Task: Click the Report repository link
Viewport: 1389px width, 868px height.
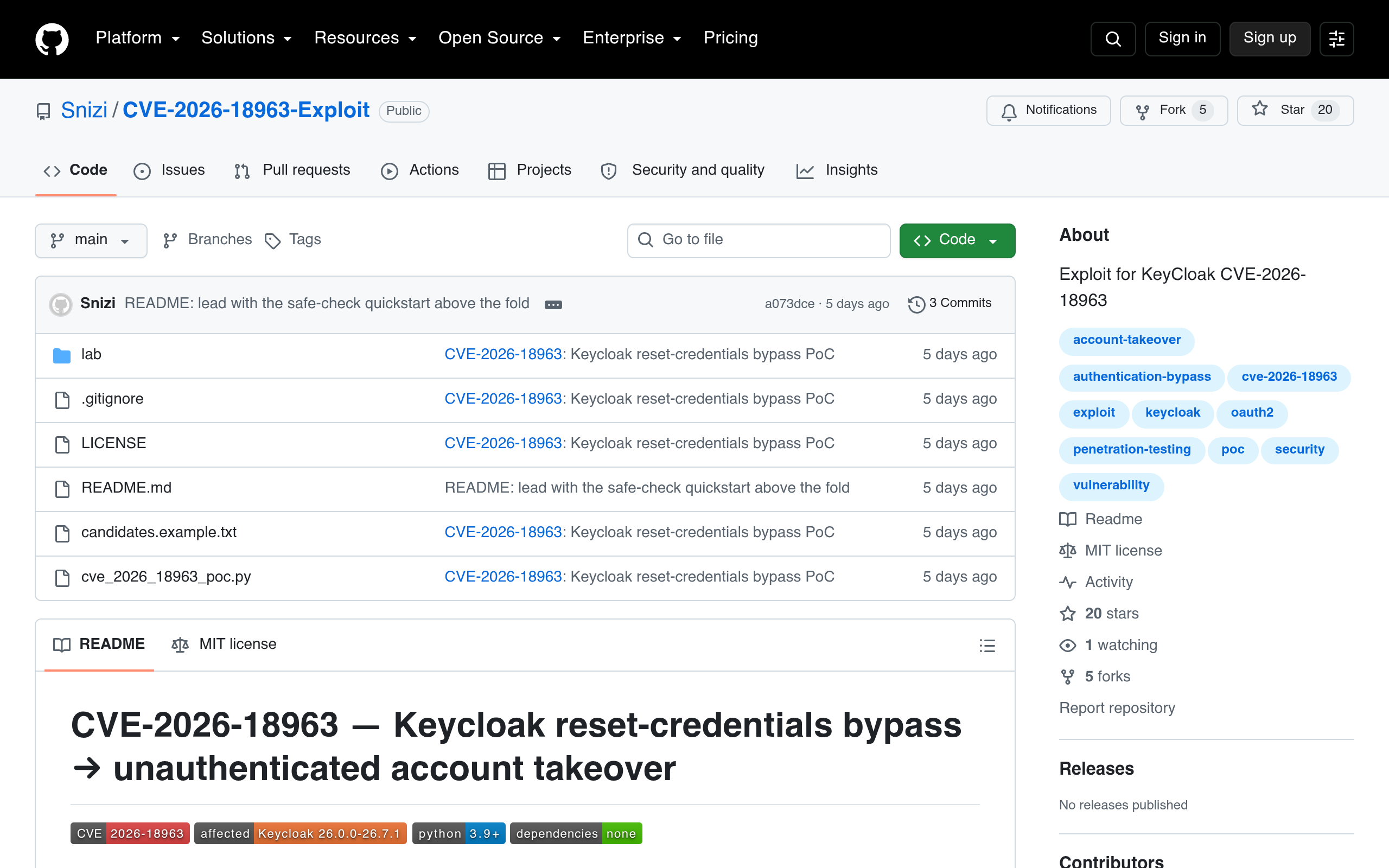Action: pyautogui.click(x=1117, y=709)
